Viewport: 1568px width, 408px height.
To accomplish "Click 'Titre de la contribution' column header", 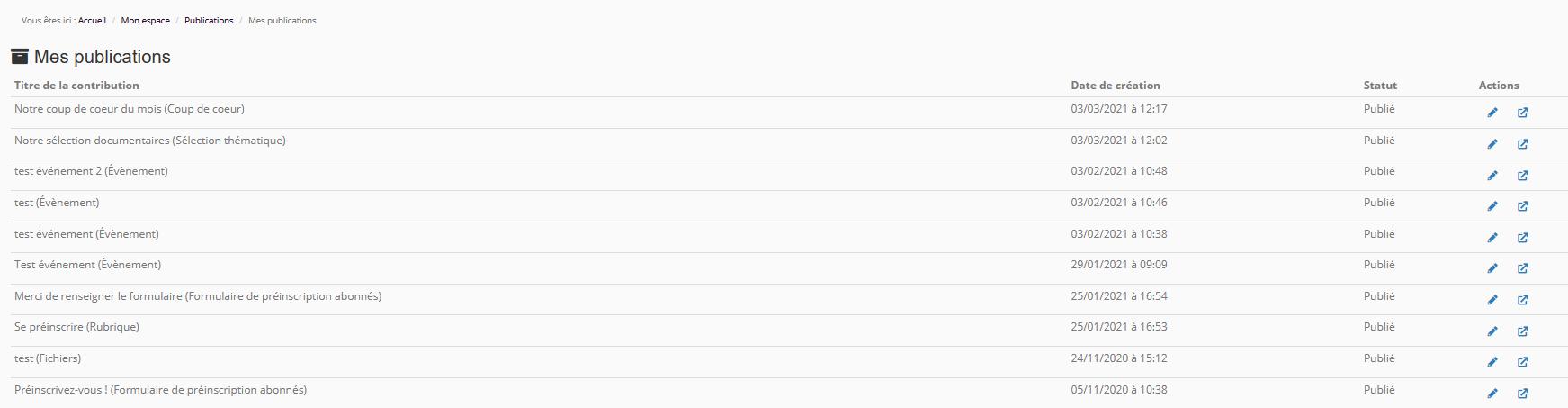I will (x=76, y=86).
